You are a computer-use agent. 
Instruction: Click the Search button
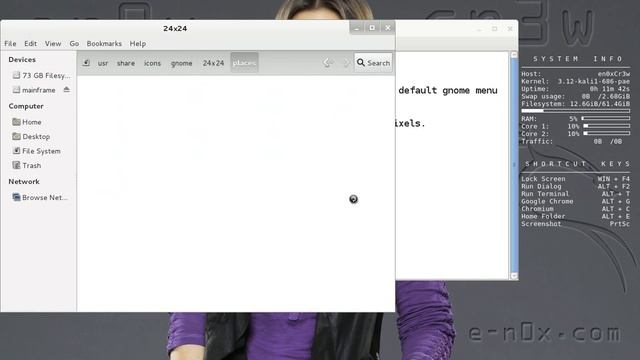[x=373, y=63]
